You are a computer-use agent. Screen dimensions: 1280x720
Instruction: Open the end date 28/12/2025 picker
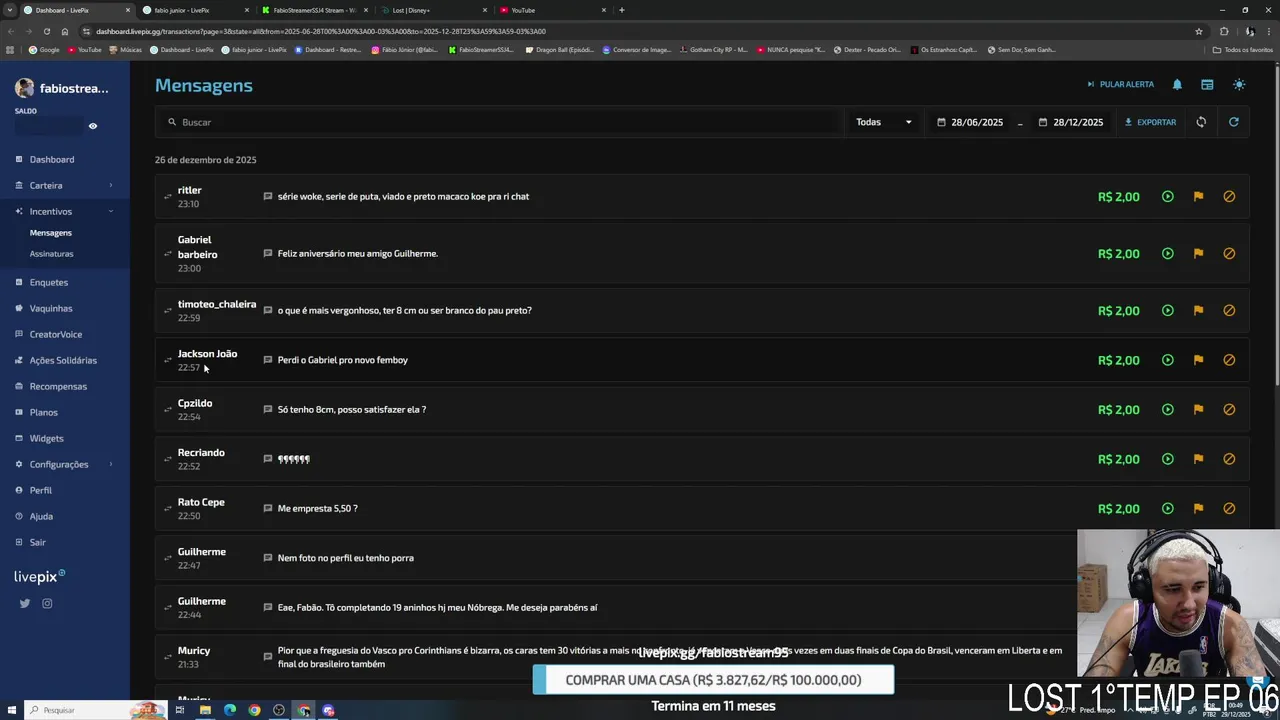(x=1071, y=122)
